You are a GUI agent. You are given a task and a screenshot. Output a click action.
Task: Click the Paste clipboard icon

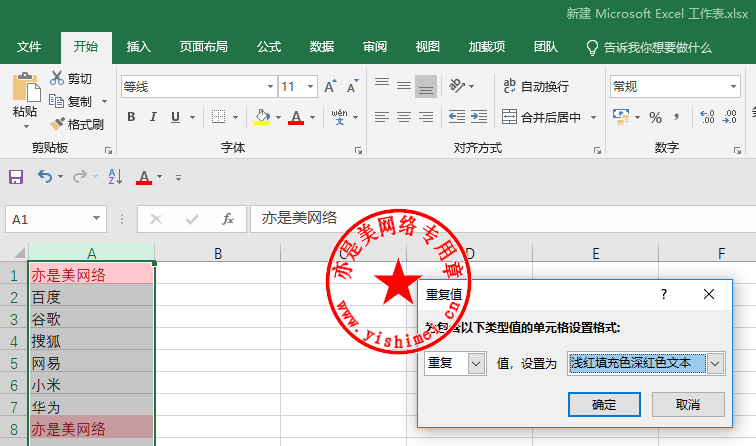(26, 87)
